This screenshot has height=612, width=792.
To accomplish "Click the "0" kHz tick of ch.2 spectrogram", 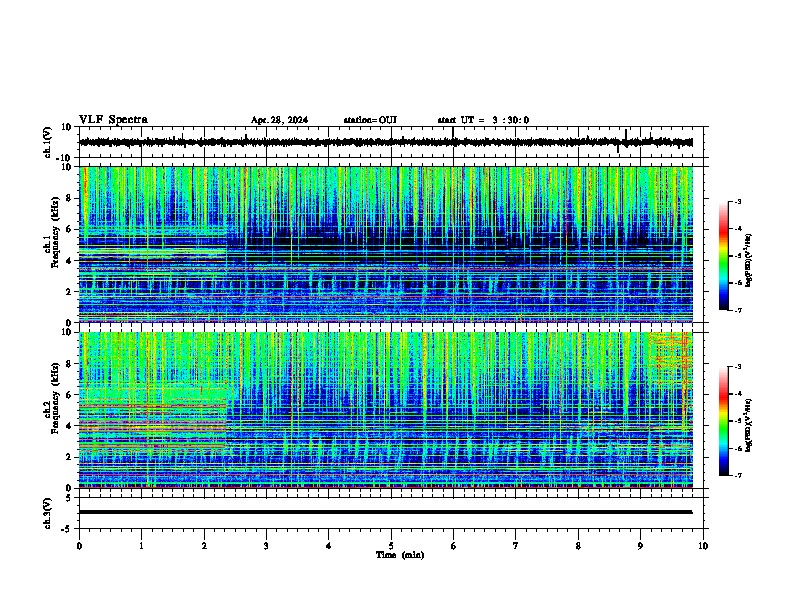I will click(x=69, y=488).
